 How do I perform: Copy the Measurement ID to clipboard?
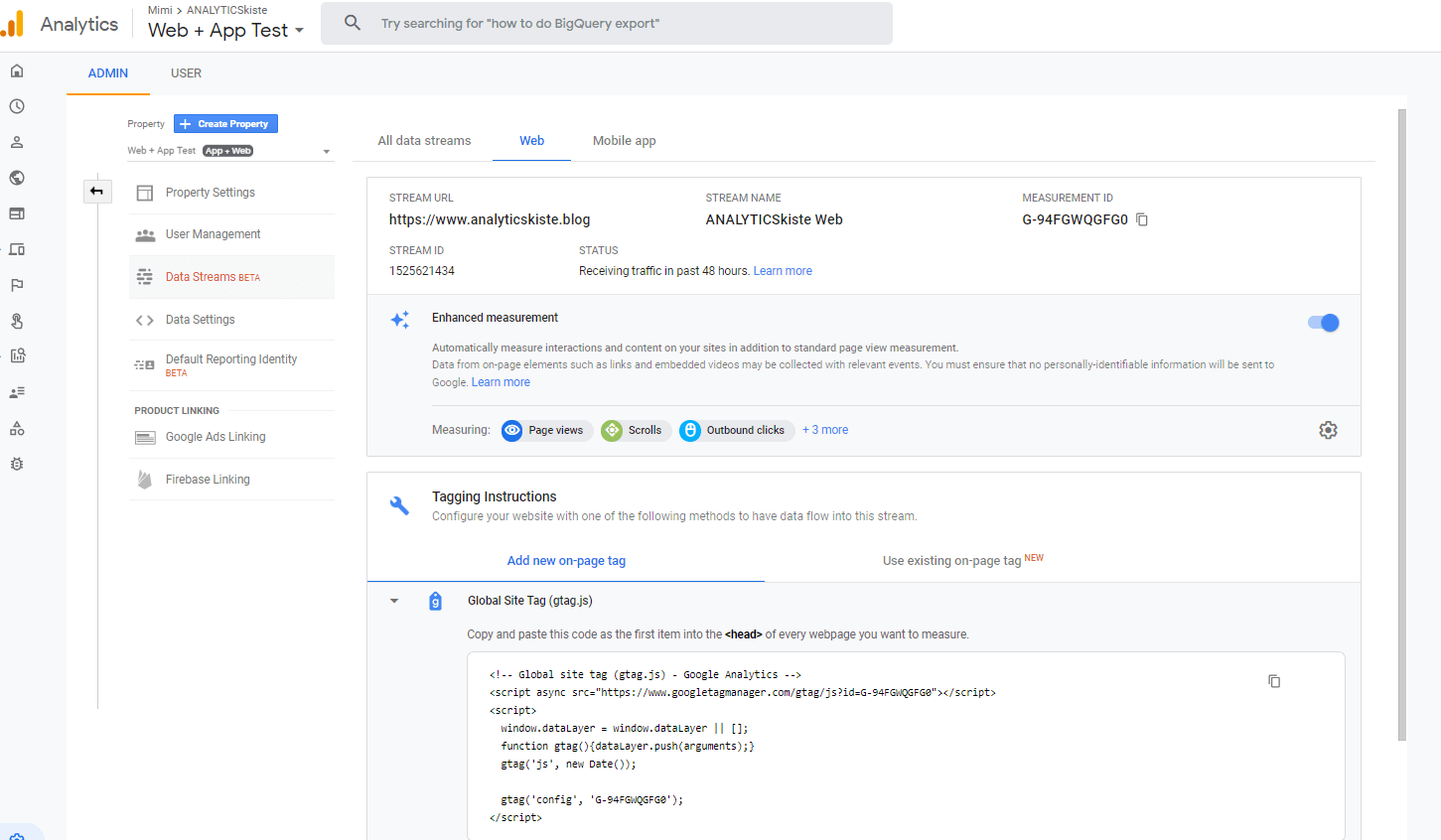[x=1142, y=219]
